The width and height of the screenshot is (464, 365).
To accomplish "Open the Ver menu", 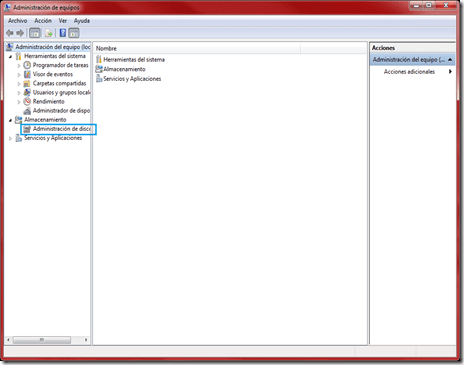I will (63, 21).
